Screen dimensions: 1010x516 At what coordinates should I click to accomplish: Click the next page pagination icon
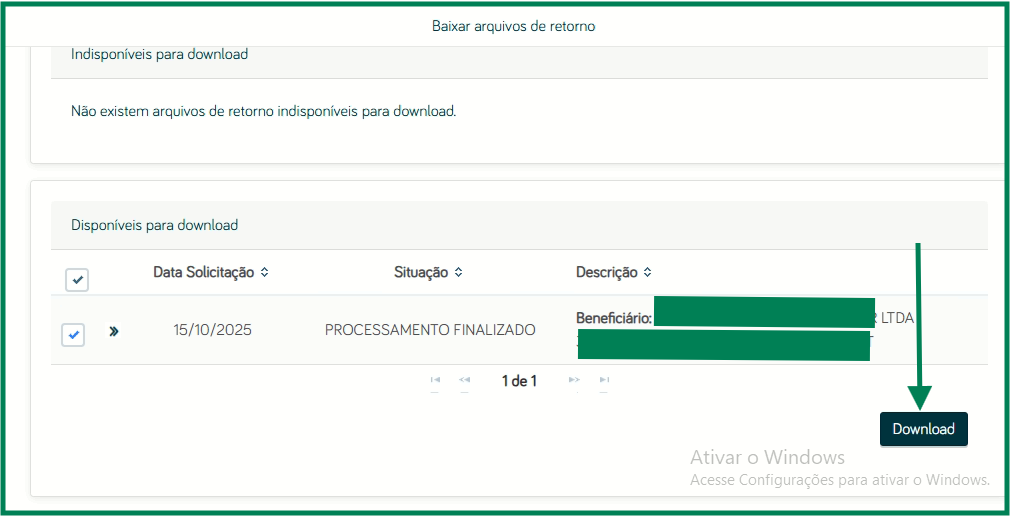click(x=574, y=380)
